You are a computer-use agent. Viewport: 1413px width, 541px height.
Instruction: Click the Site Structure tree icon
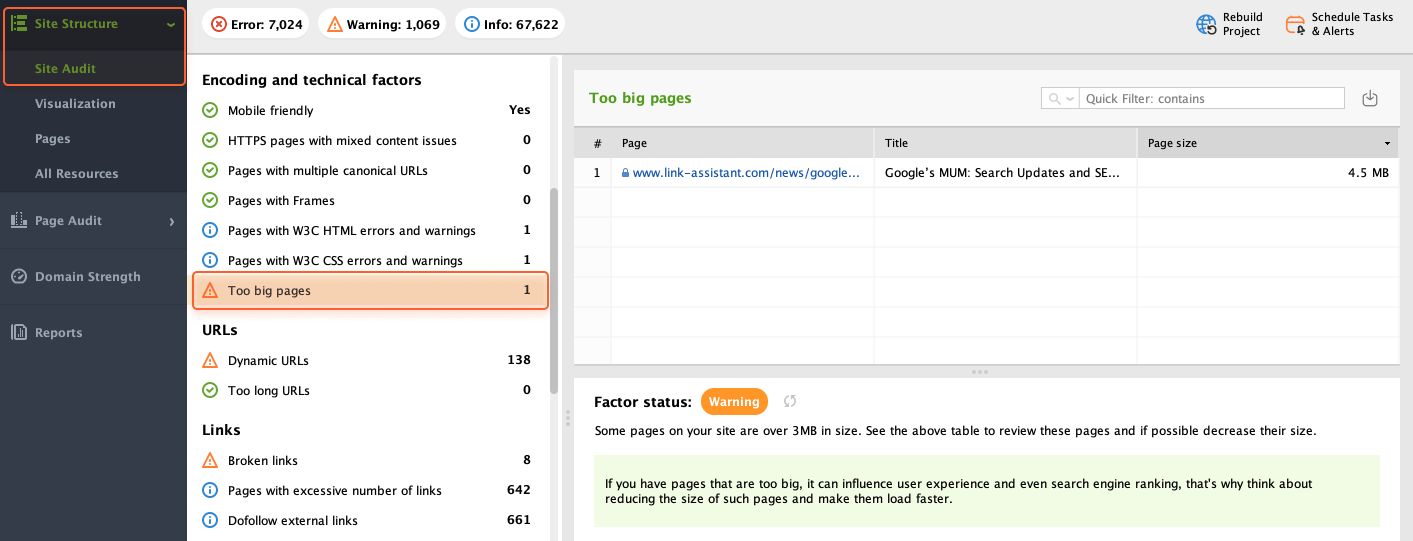point(18,23)
